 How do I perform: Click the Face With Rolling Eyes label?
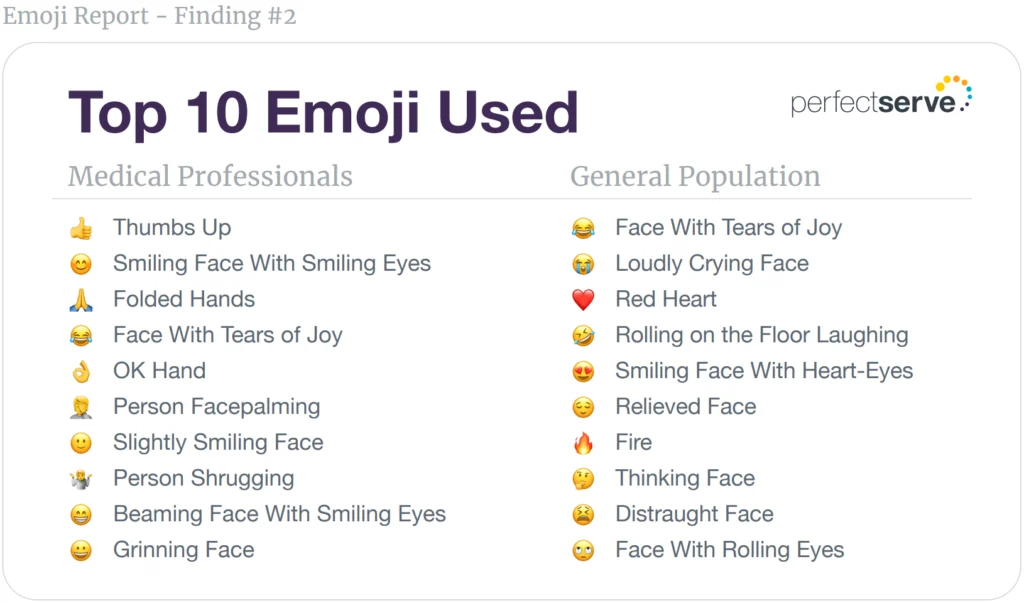729,550
